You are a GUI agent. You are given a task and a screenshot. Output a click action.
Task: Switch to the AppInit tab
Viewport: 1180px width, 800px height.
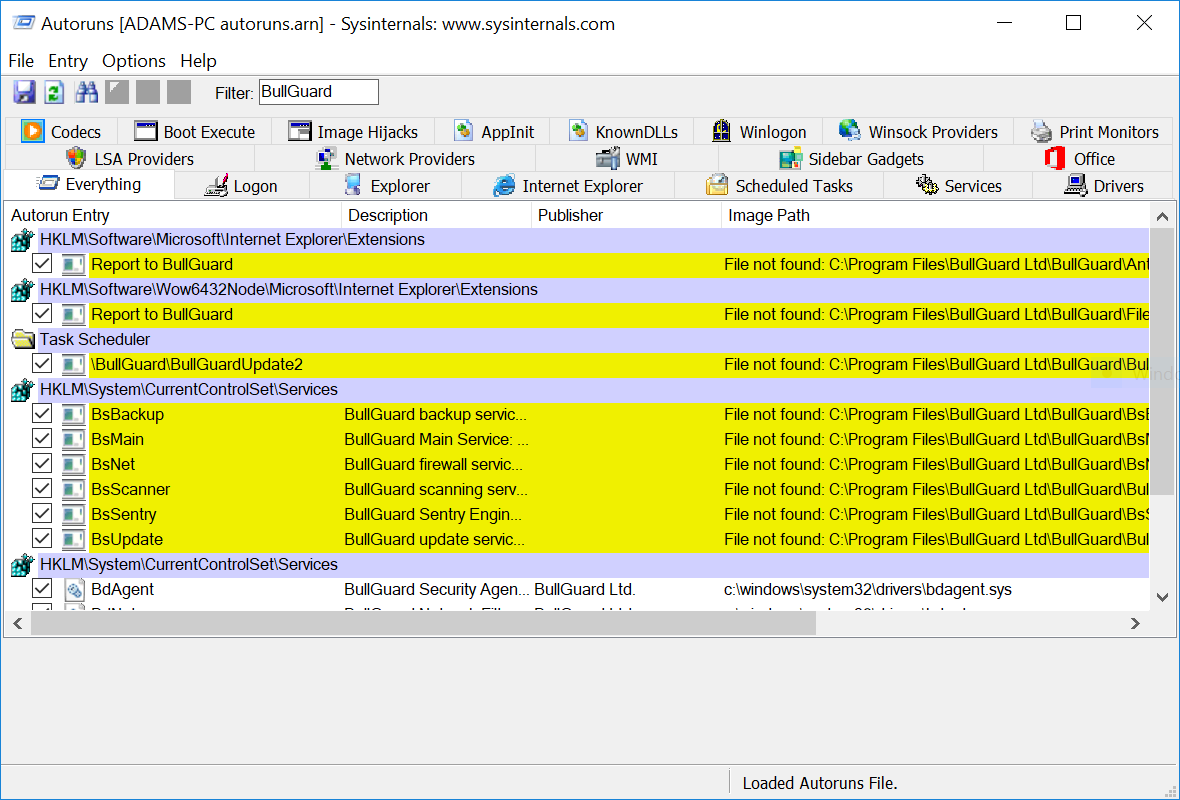pos(494,132)
